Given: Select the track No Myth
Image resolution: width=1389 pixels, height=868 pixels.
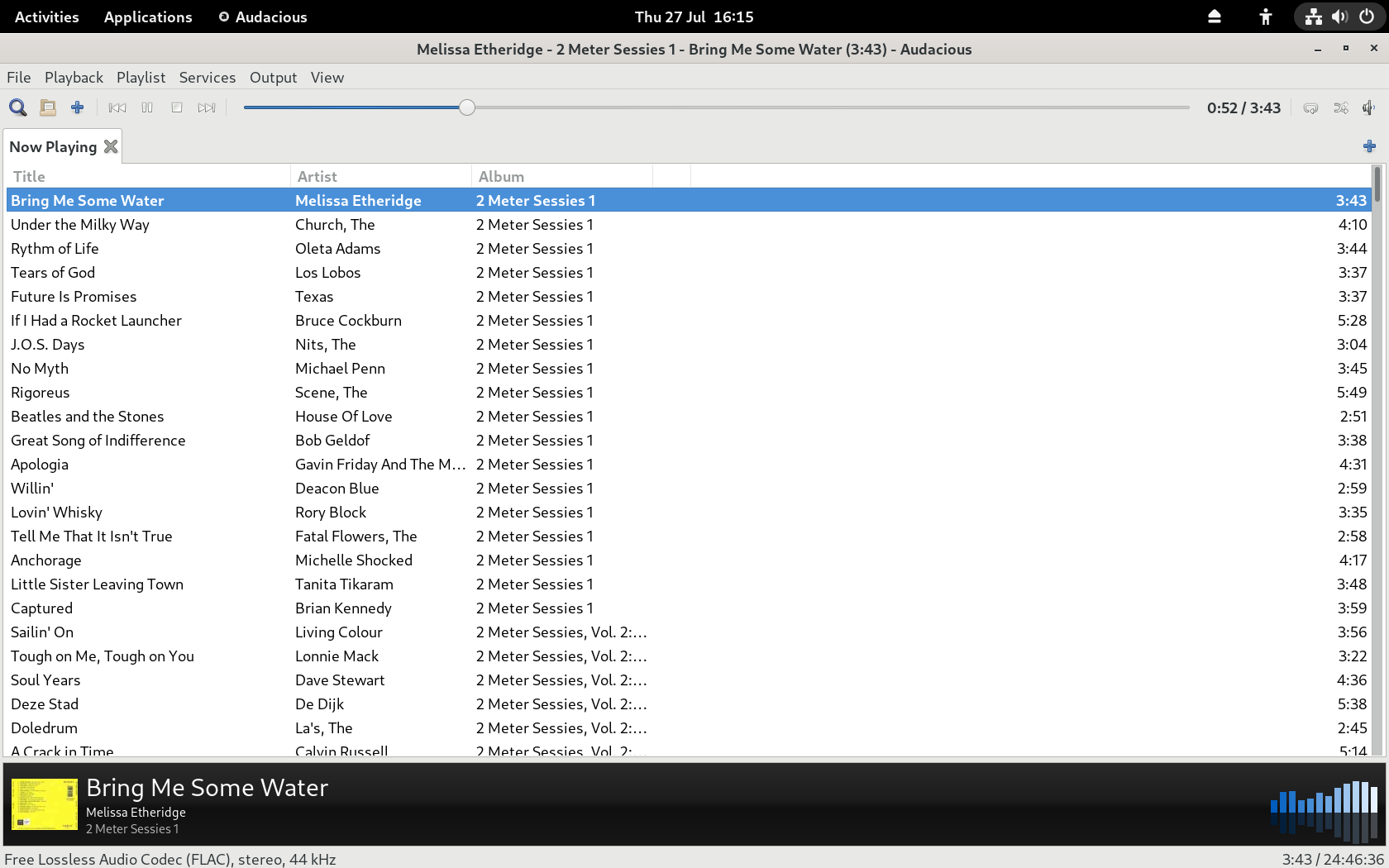Looking at the screenshot, I should (x=689, y=368).
